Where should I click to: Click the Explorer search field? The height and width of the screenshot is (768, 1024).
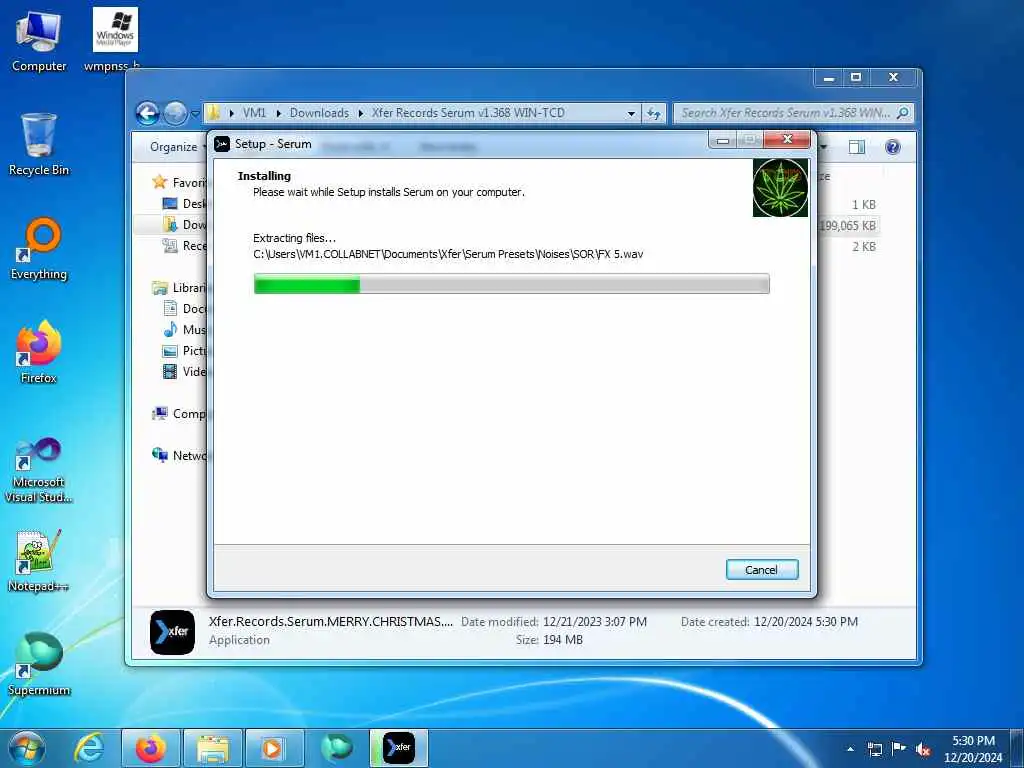(x=793, y=113)
